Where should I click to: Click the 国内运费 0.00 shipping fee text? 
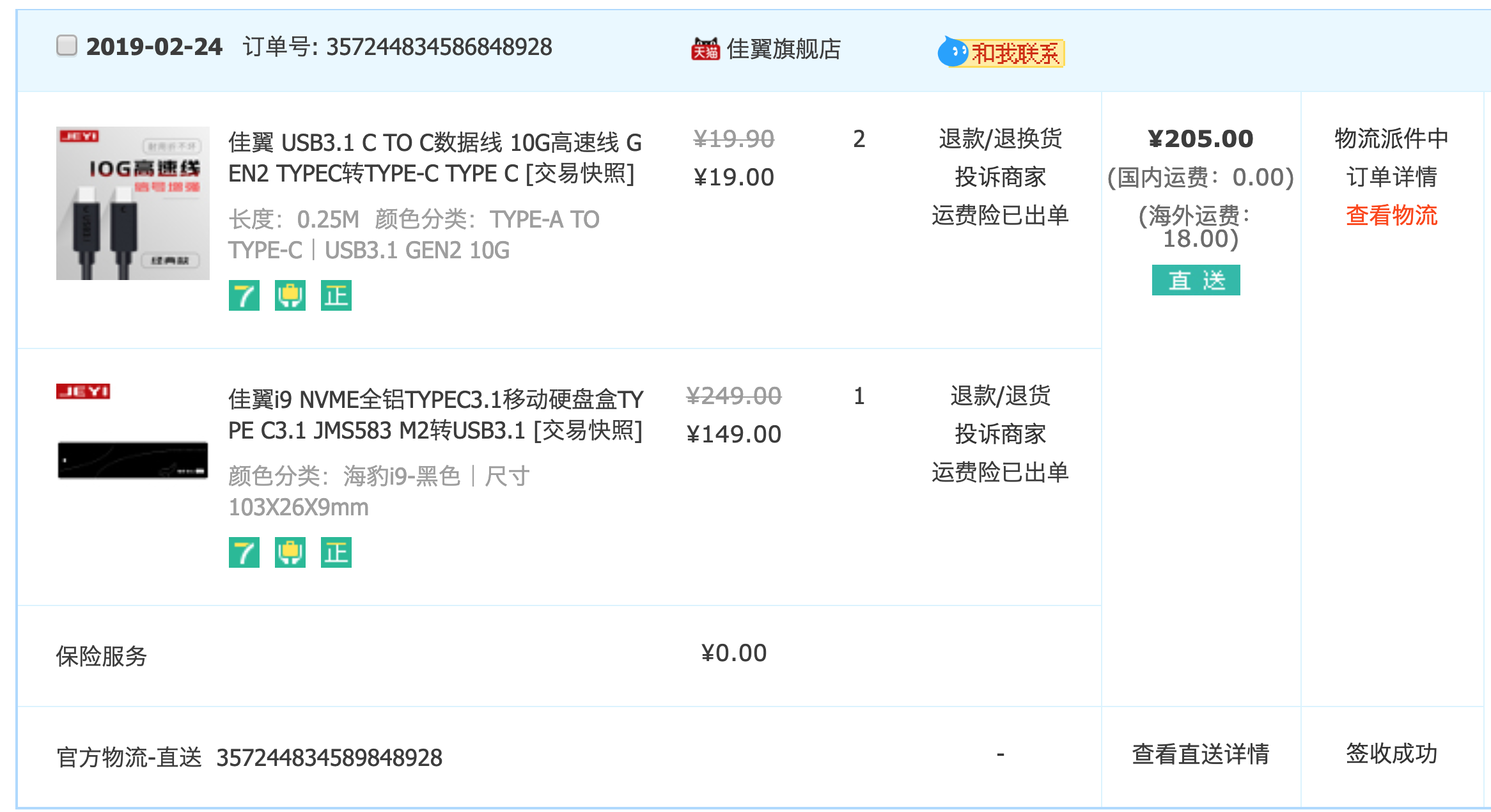point(1201,177)
